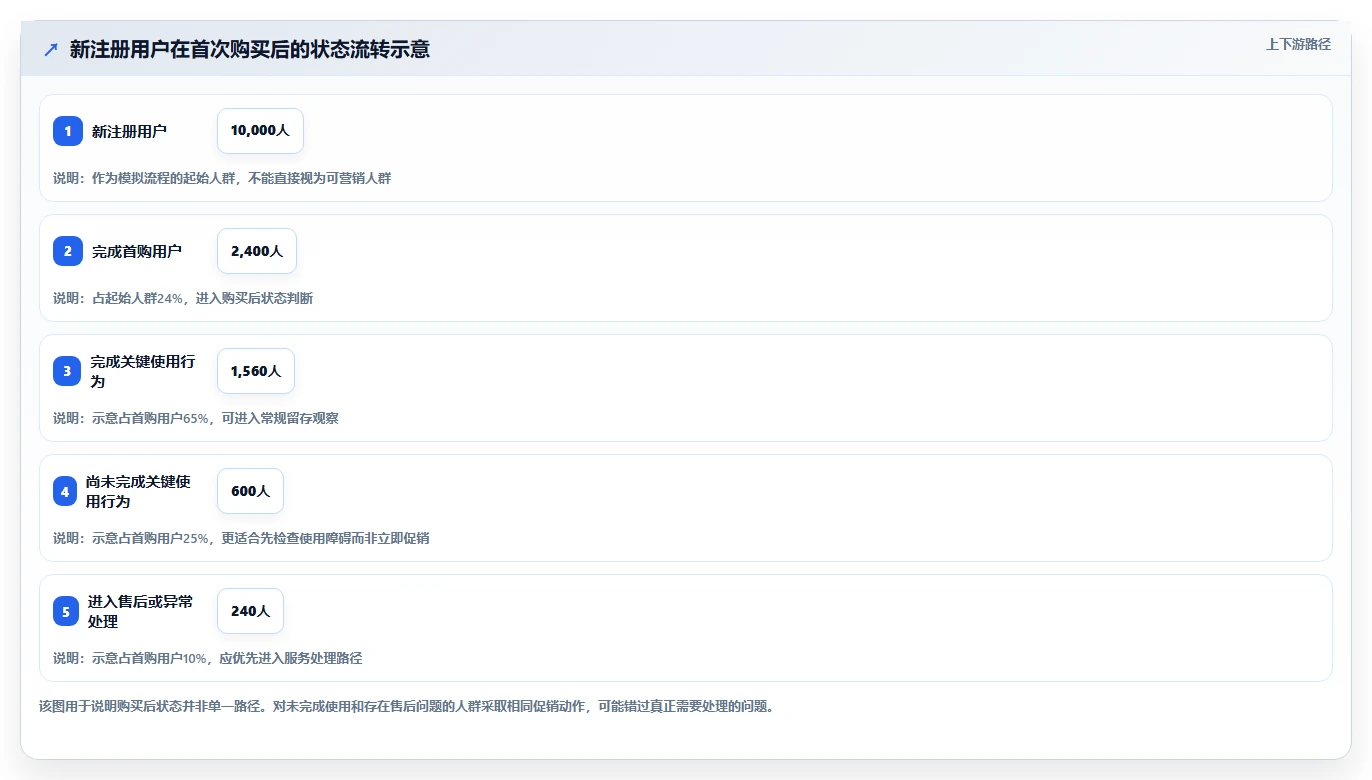Click the step 1 number badge
The image size is (1372, 780).
(x=68, y=131)
